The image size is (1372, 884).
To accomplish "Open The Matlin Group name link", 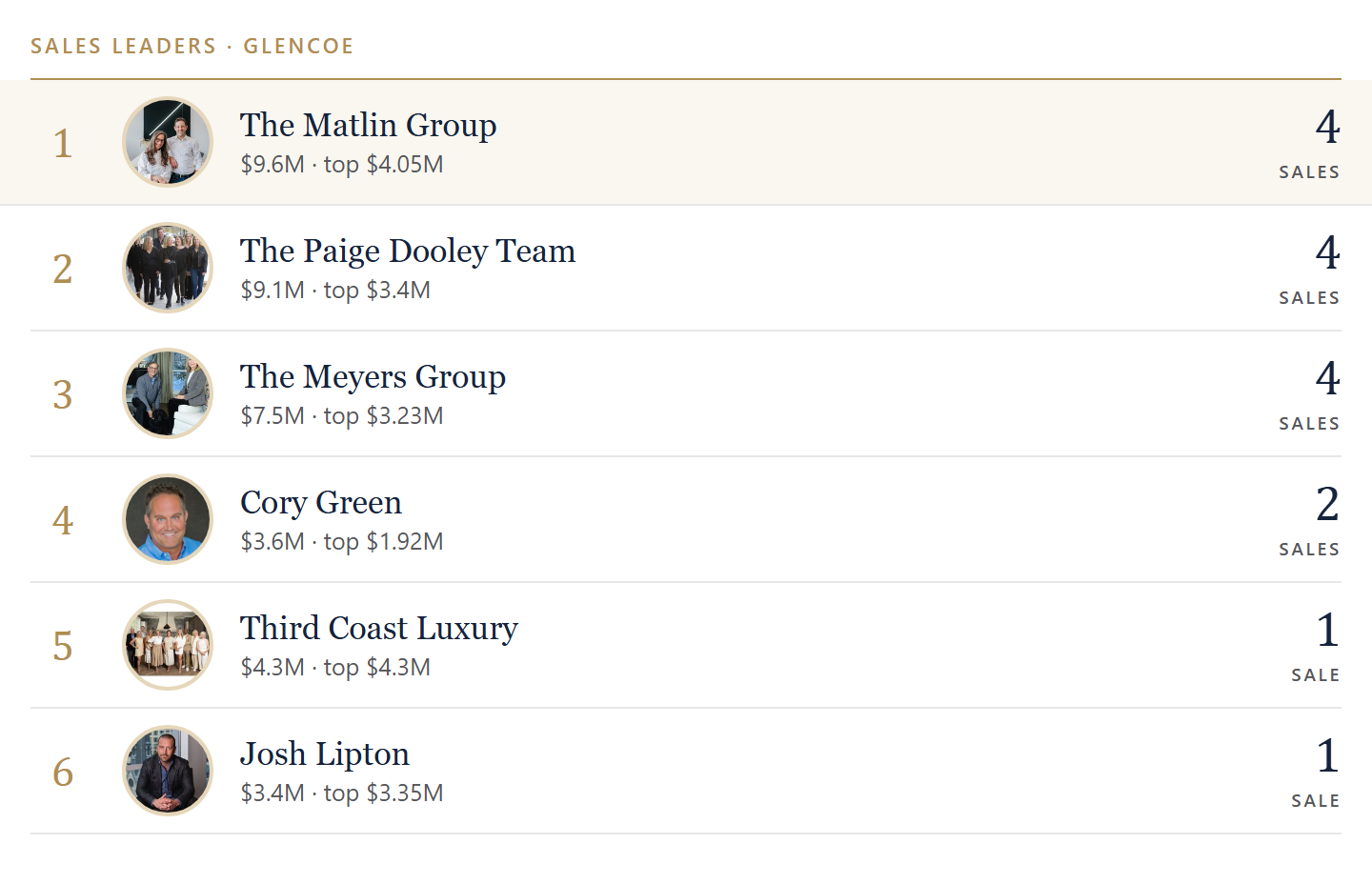I will 368,125.
